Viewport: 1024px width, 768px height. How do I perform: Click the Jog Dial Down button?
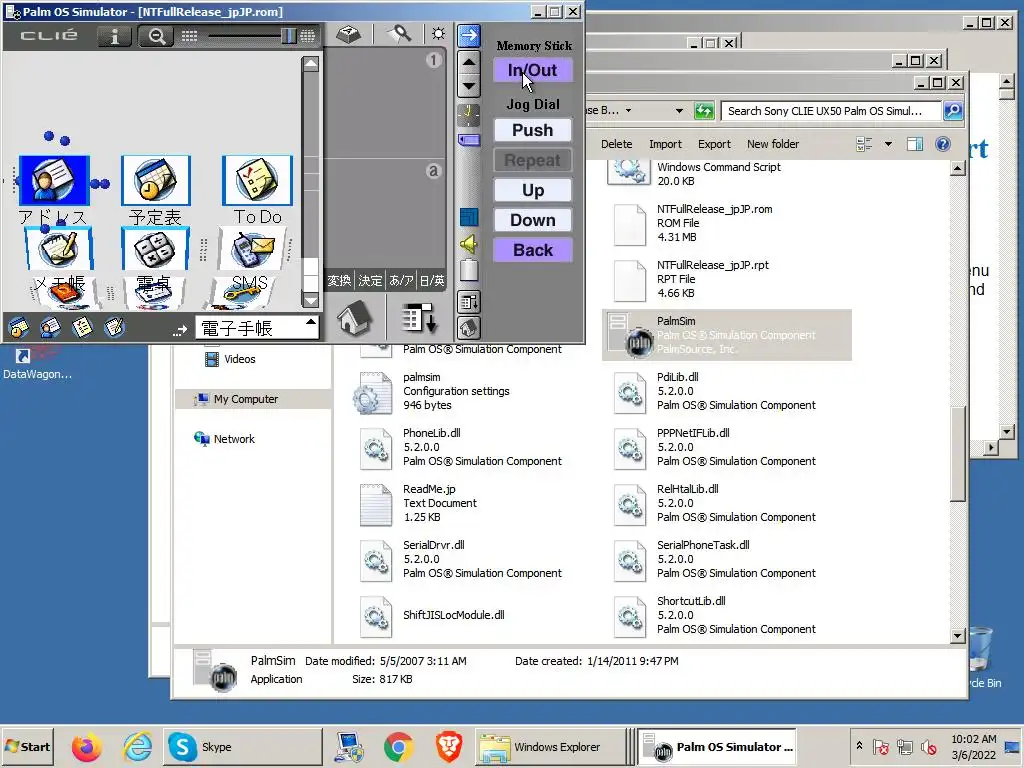pos(533,220)
